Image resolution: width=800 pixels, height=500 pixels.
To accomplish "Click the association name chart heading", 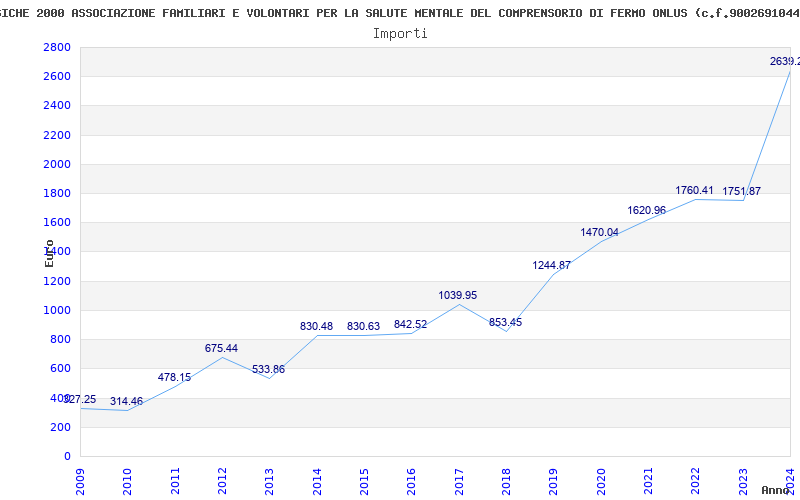I will (x=400, y=13).
